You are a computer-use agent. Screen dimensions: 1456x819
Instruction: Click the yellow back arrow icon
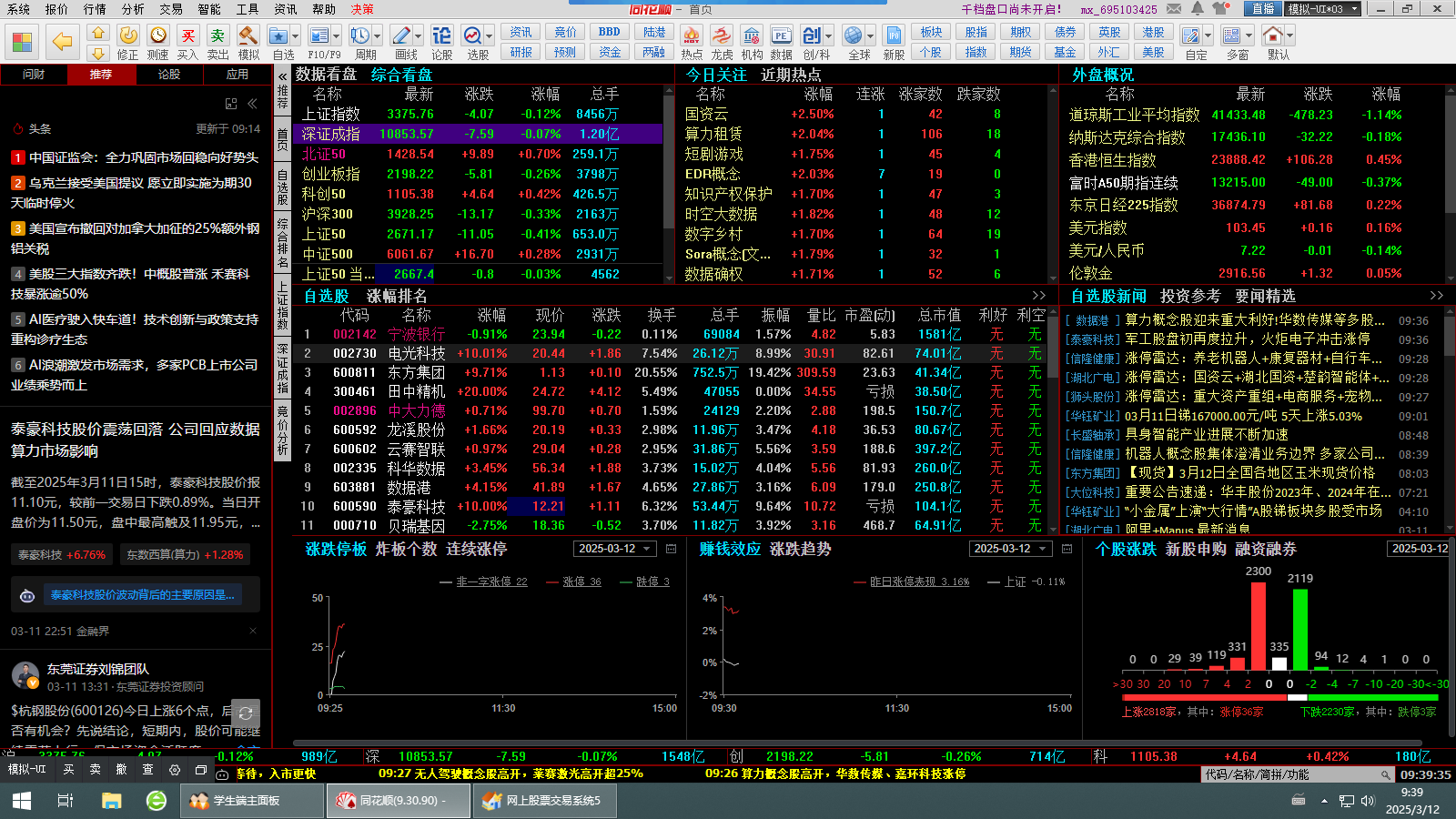[x=62, y=41]
